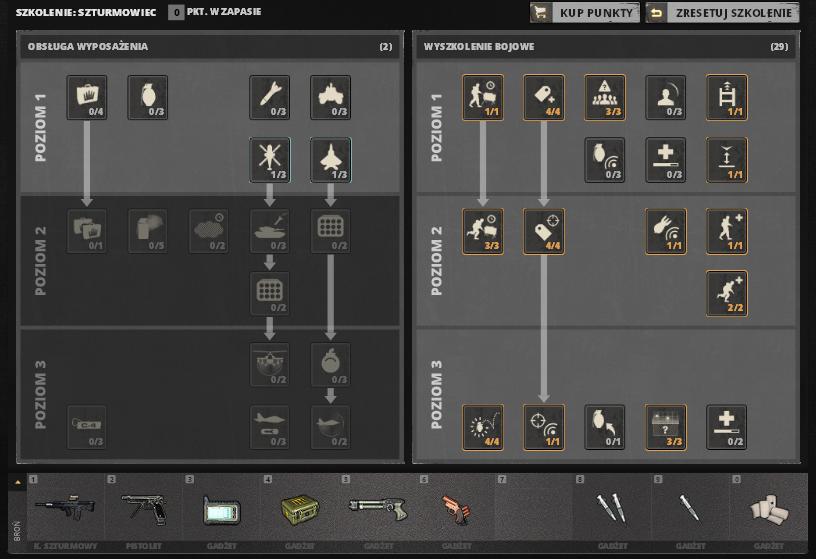Viewport: 816px width, 559px height.
Task: Click crosshair with signal waves skill 1/1
Action: point(544,427)
